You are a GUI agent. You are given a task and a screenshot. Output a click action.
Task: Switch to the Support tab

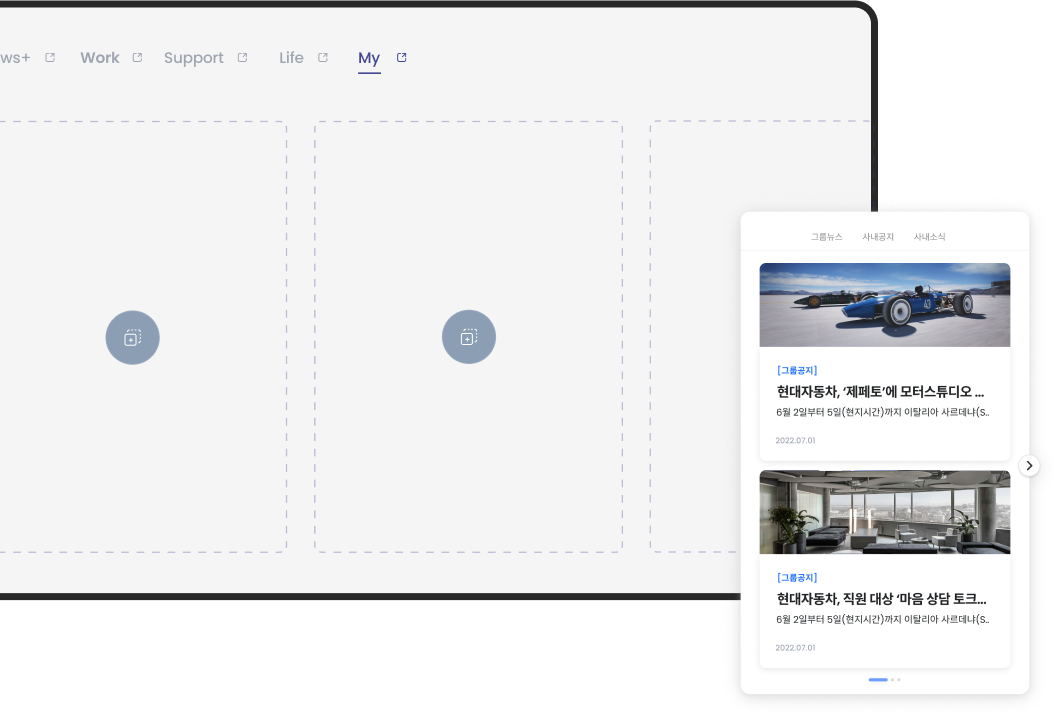193,58
